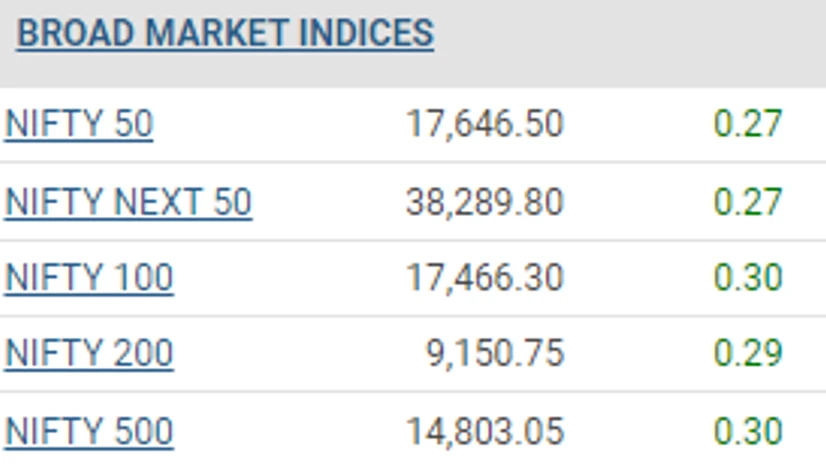Viewport: 826px width, 465px height.
Task: Click the NIFTY NEXT 50 link
Action: point(128,202)
